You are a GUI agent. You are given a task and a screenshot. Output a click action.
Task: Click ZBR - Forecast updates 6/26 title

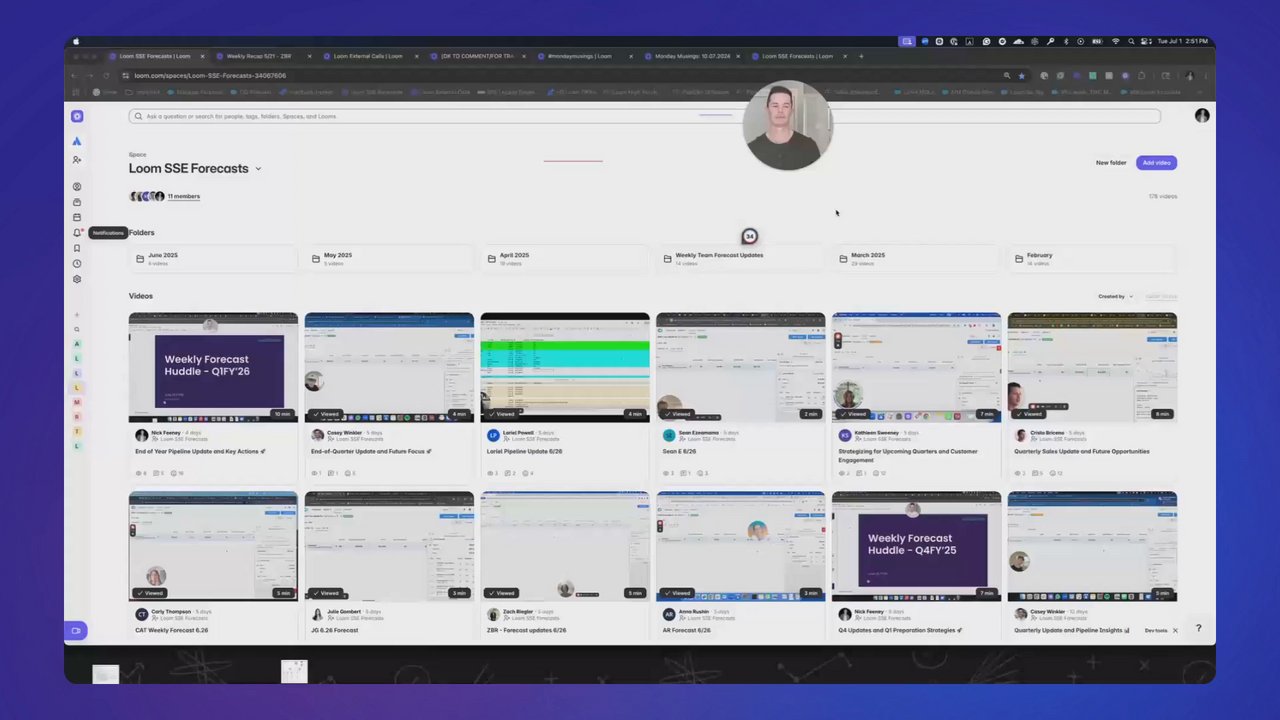coord(526,630)
